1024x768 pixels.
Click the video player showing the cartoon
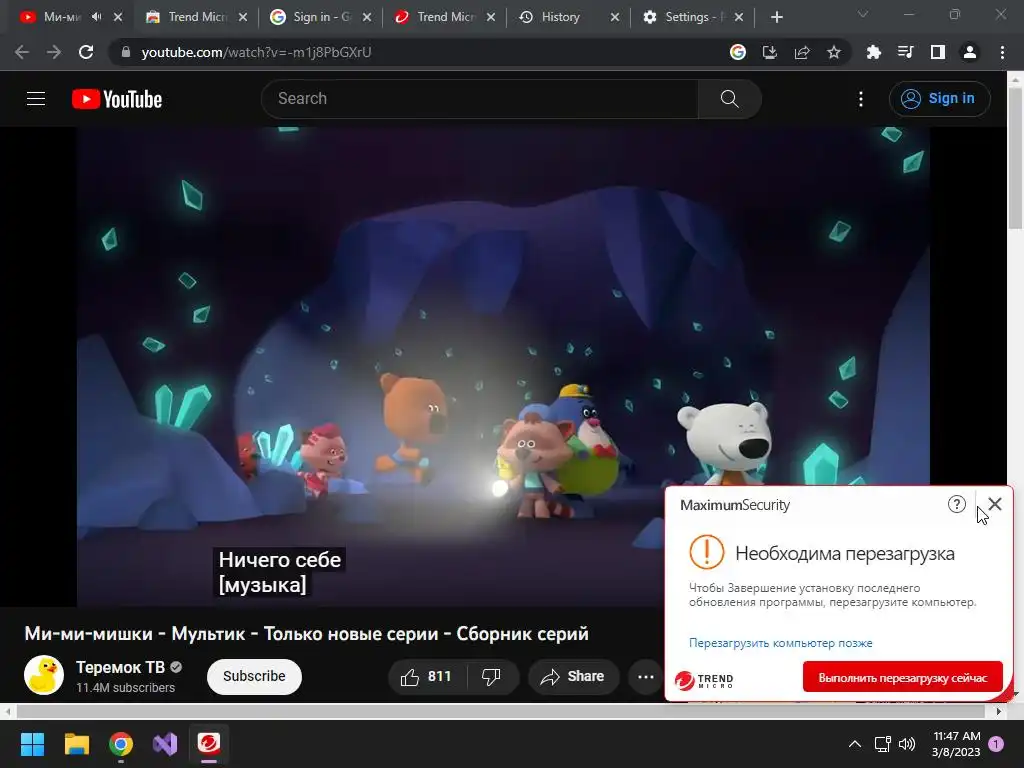(x=503, y=366)
